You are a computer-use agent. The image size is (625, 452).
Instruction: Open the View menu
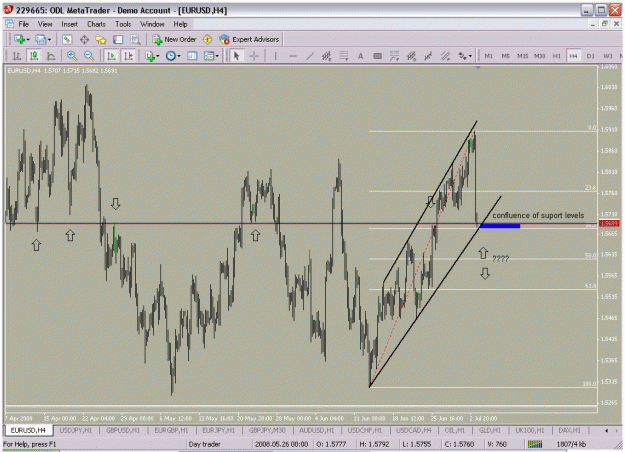tap(45, 24)
